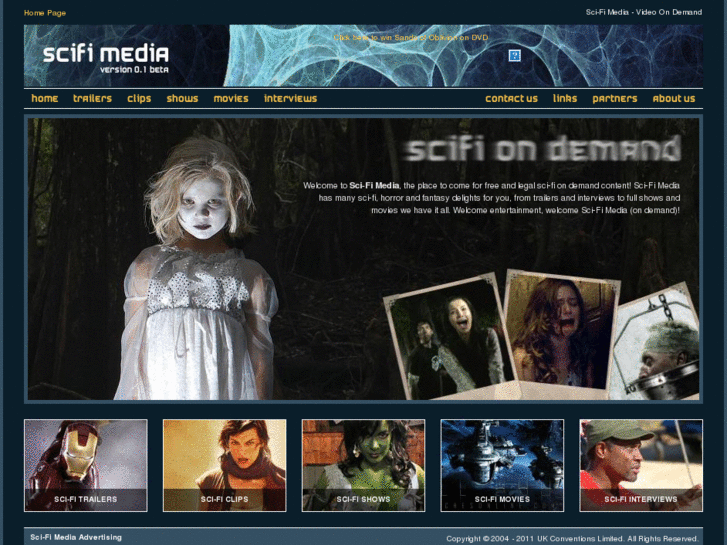Open the clips menu item
Screen dimensions: 727x545
(x=139, y=98)
